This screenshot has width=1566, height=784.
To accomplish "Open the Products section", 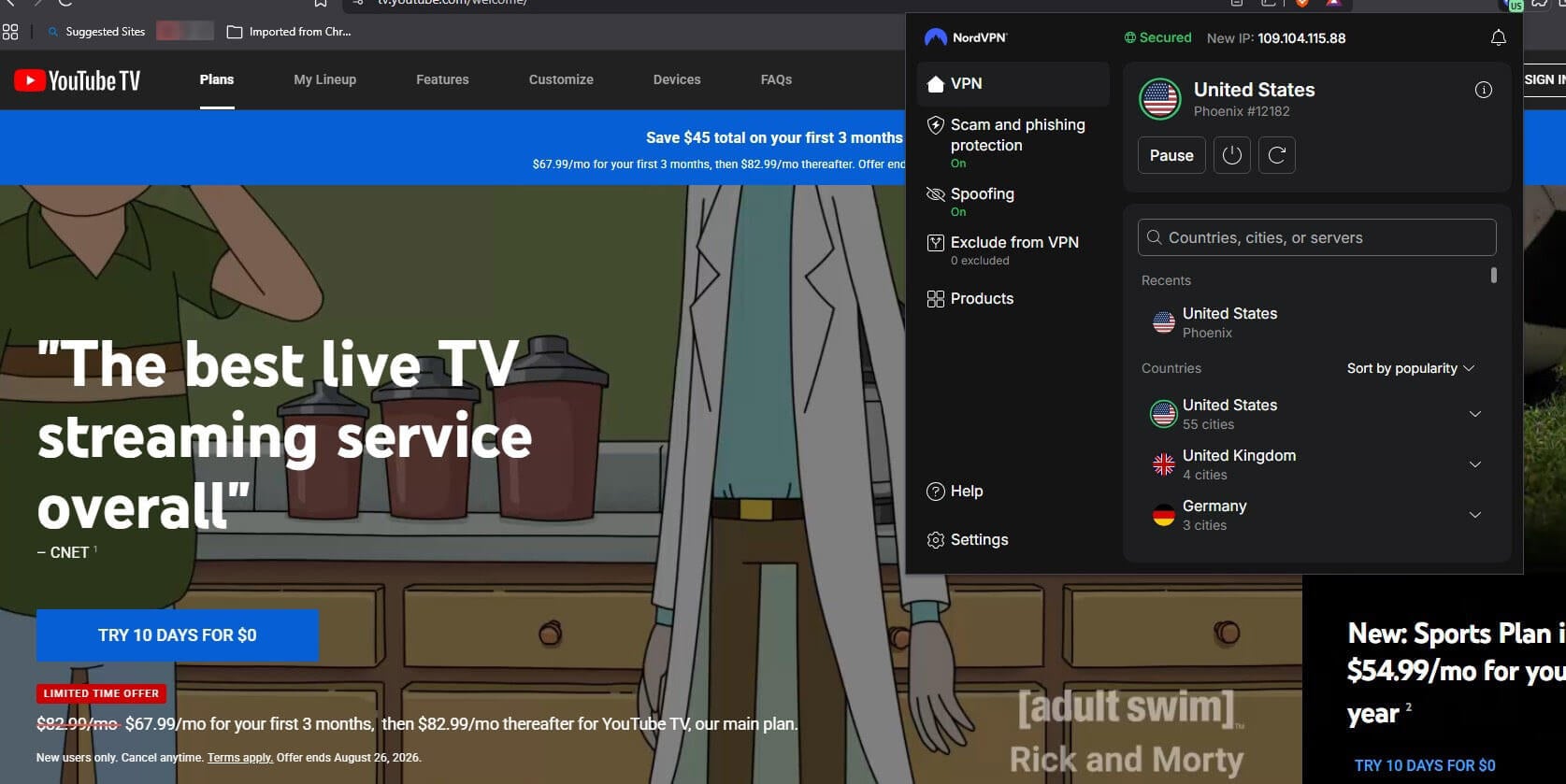I will [1013, 299].
